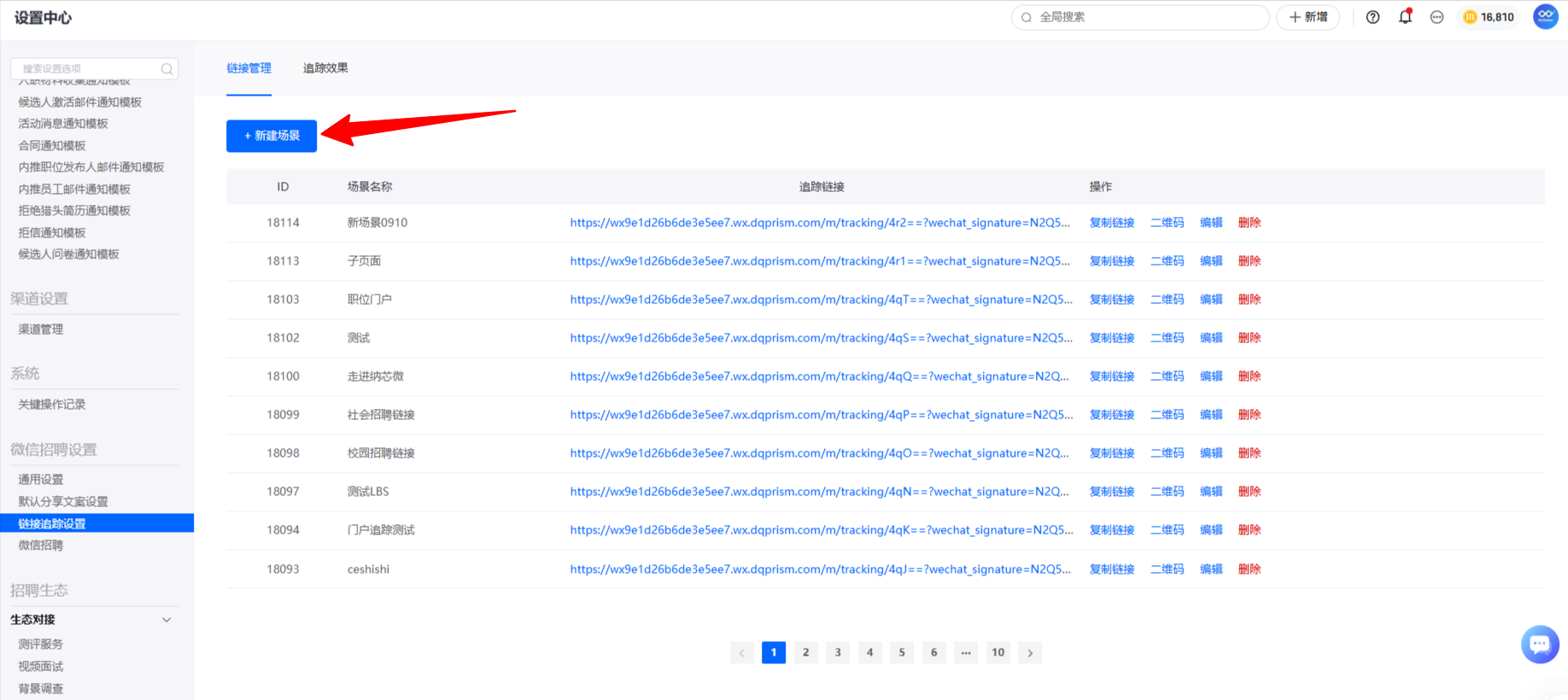Go to page 5

(x=902, y=653)
